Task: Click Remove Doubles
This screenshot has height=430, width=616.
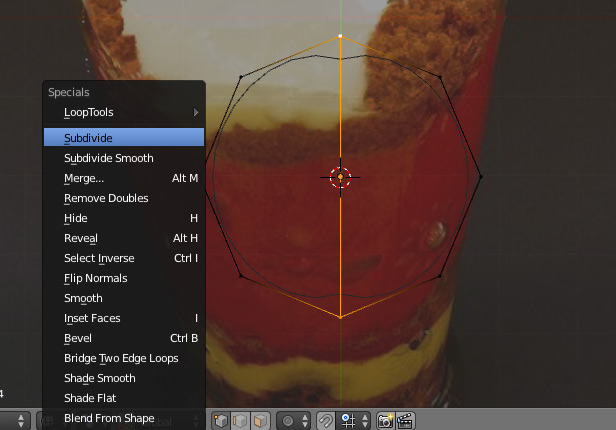Action: click(x=124, y=198)
